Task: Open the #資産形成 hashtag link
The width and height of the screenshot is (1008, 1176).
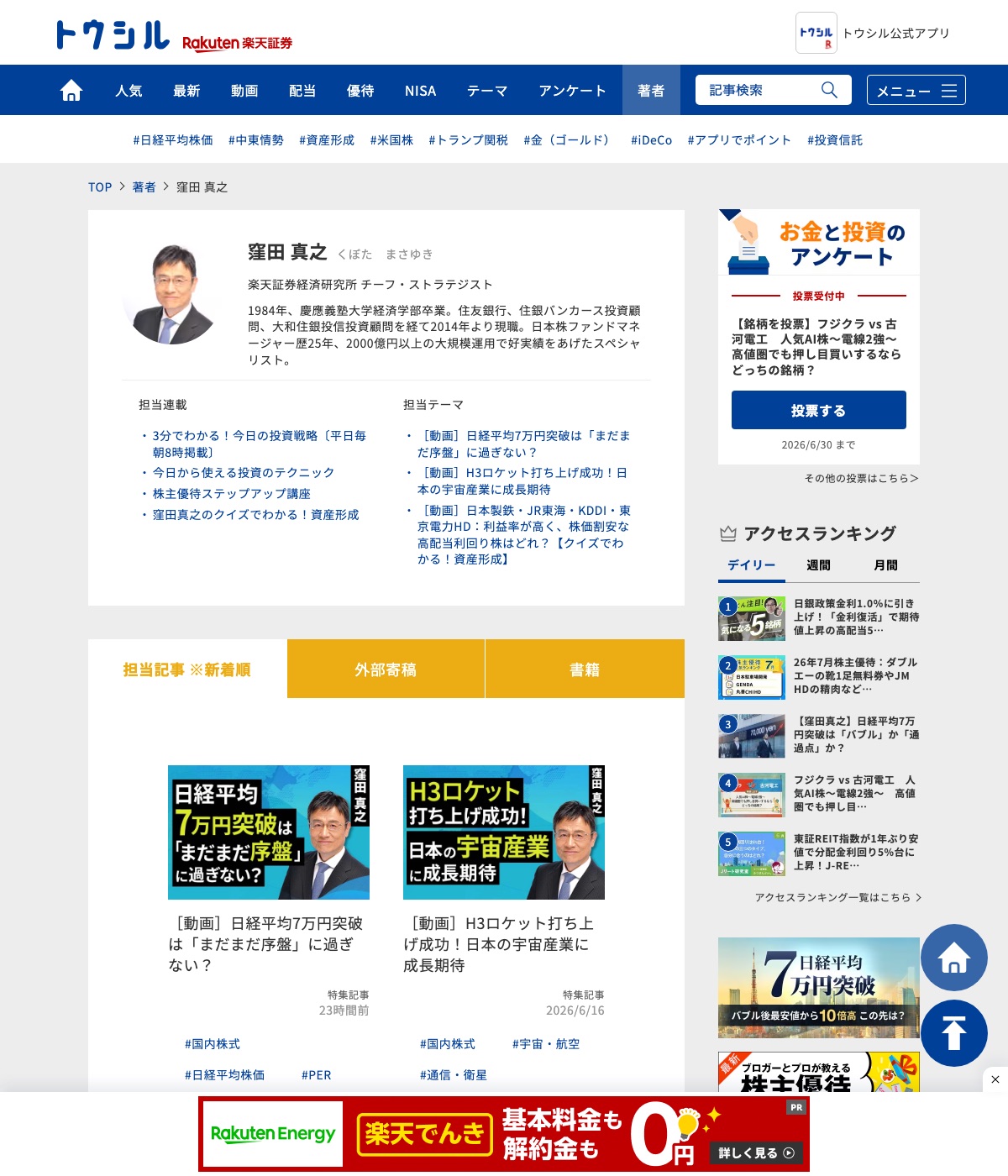Action: tap(327, 140)
